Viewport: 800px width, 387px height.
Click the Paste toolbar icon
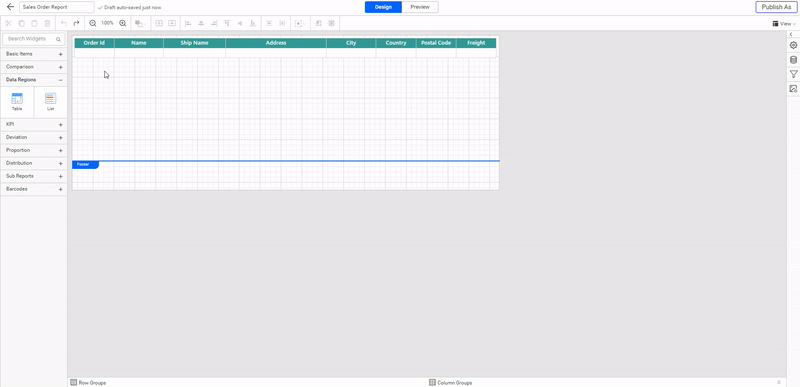point(34,23)
